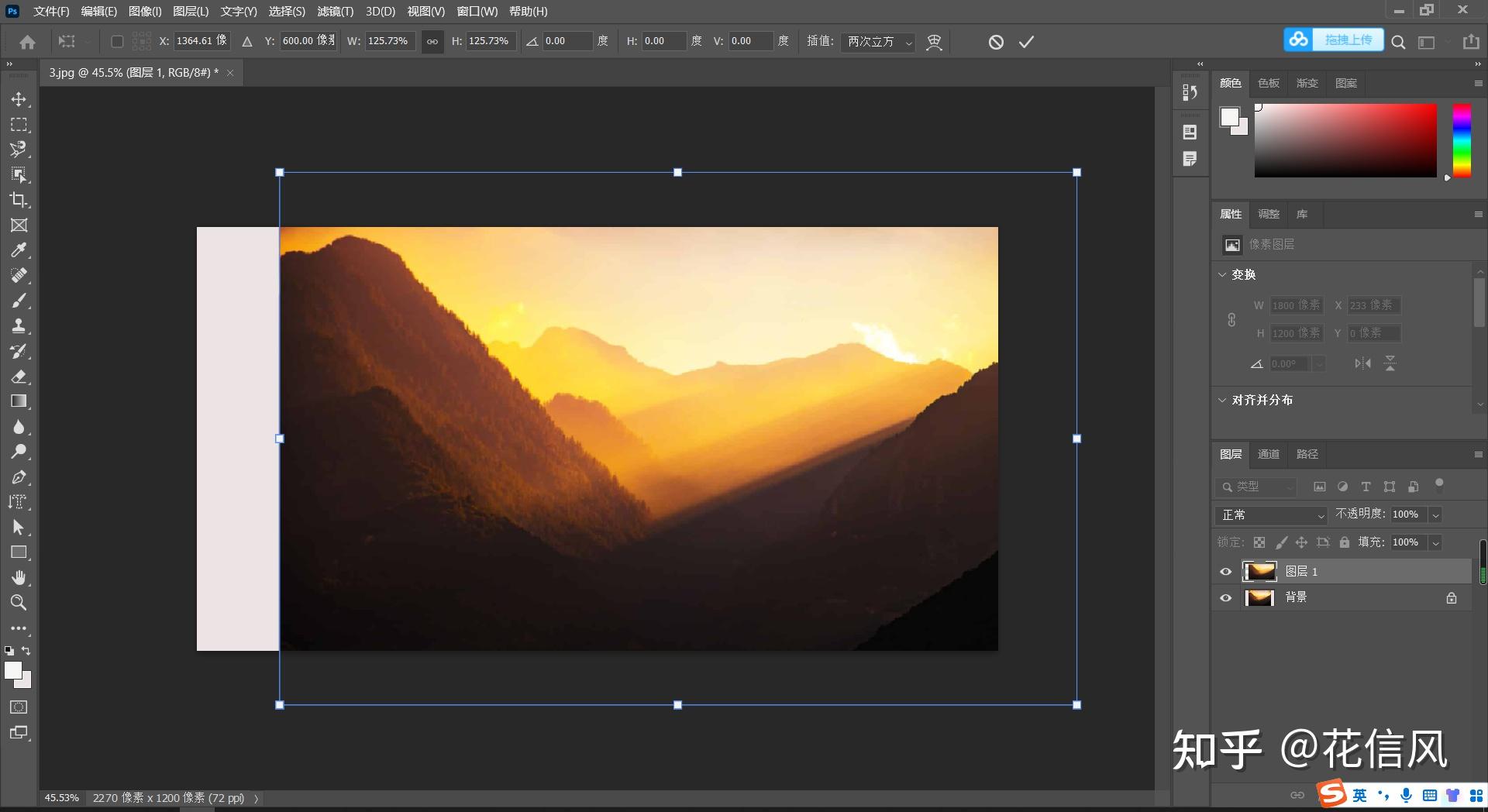Open the 不透明度 opacity dropdown arrow
The height and width of the screenshot is (812, 1488).
pyautogui.click(x=1435, y=514)
